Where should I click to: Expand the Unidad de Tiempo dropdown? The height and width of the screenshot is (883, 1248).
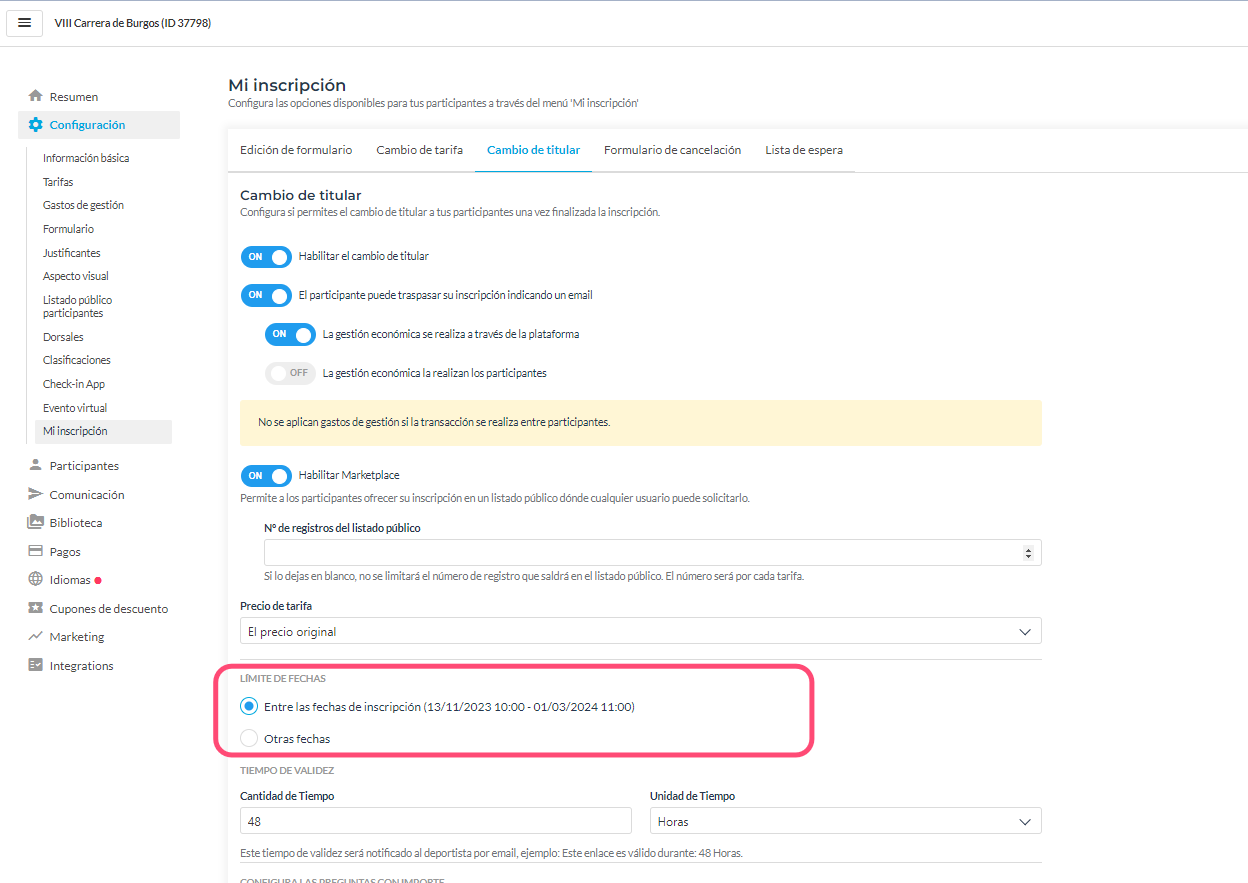pyautogui.click(x=846, y=821)
